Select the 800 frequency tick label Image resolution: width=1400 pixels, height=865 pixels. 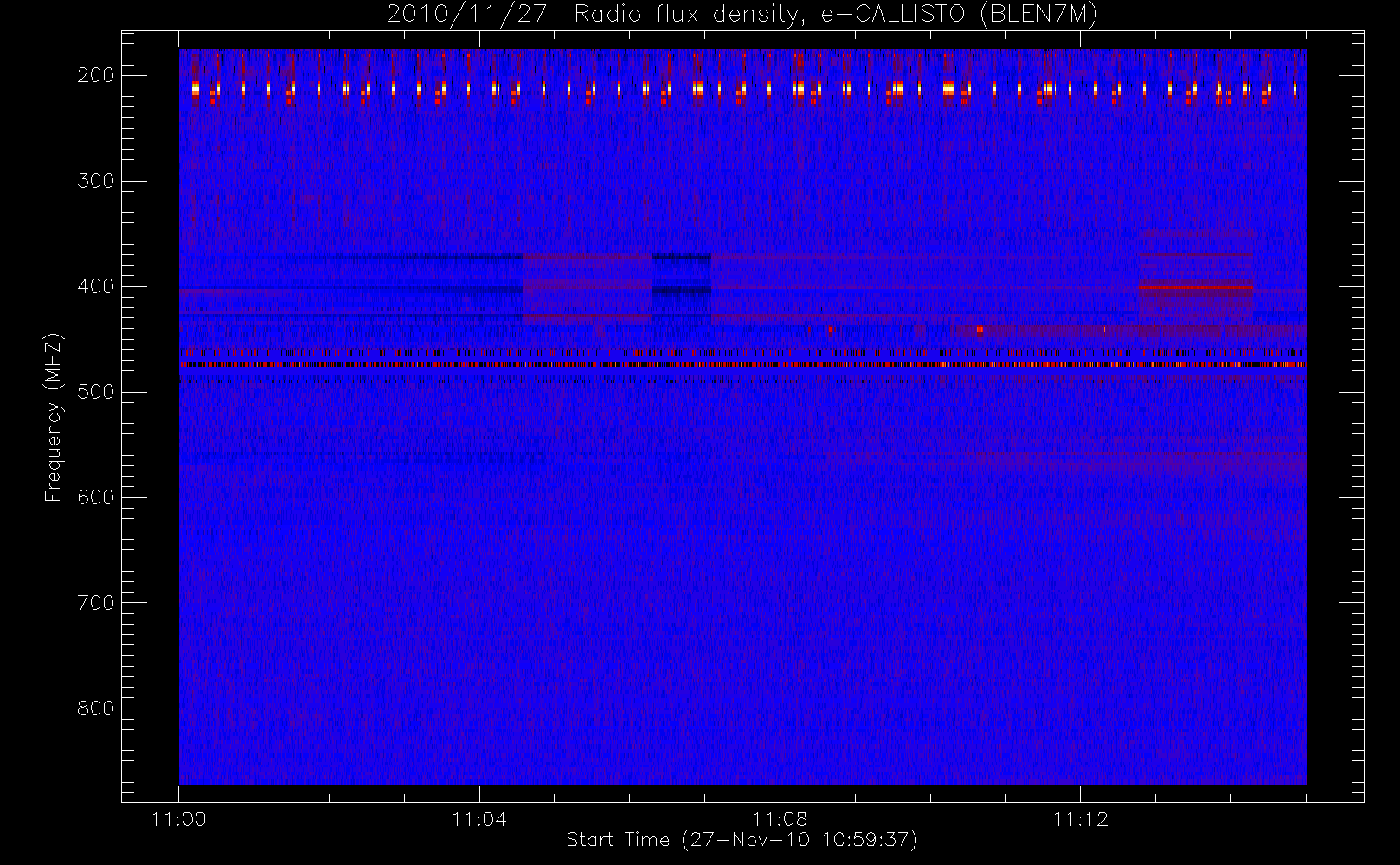click(96, 708)
